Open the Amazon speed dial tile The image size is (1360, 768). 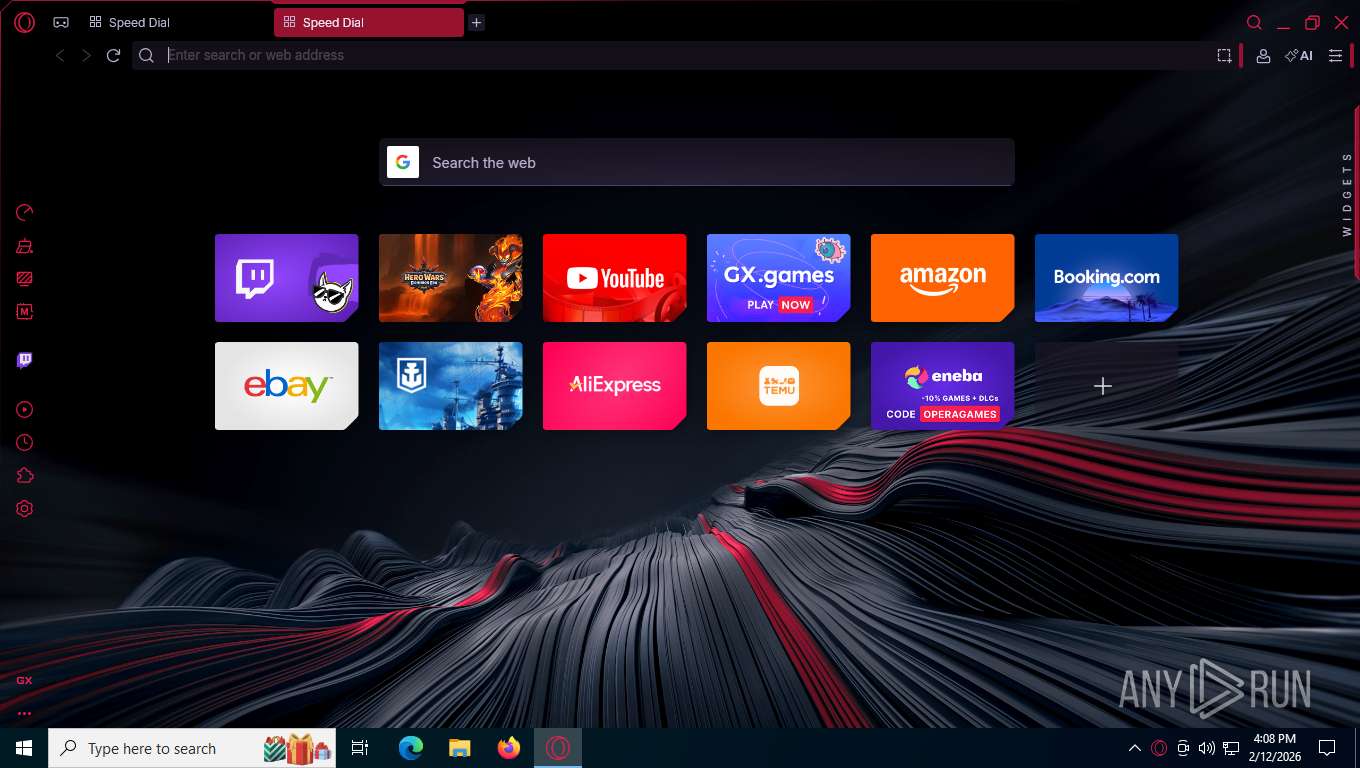[x=942, y=278]
